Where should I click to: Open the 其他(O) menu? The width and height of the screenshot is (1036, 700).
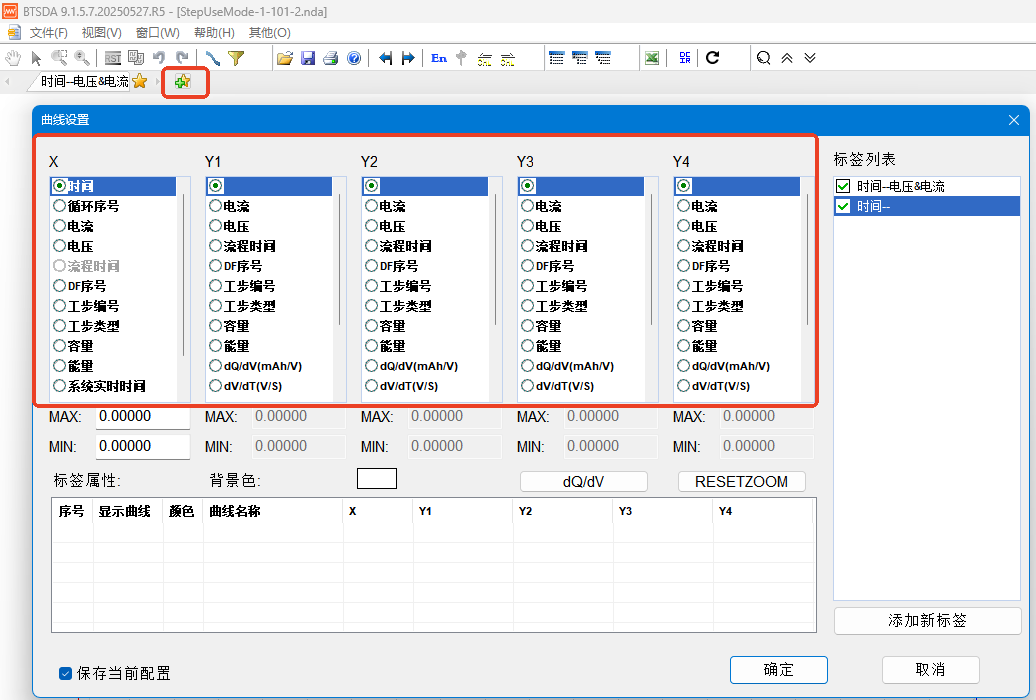[269, 32]
